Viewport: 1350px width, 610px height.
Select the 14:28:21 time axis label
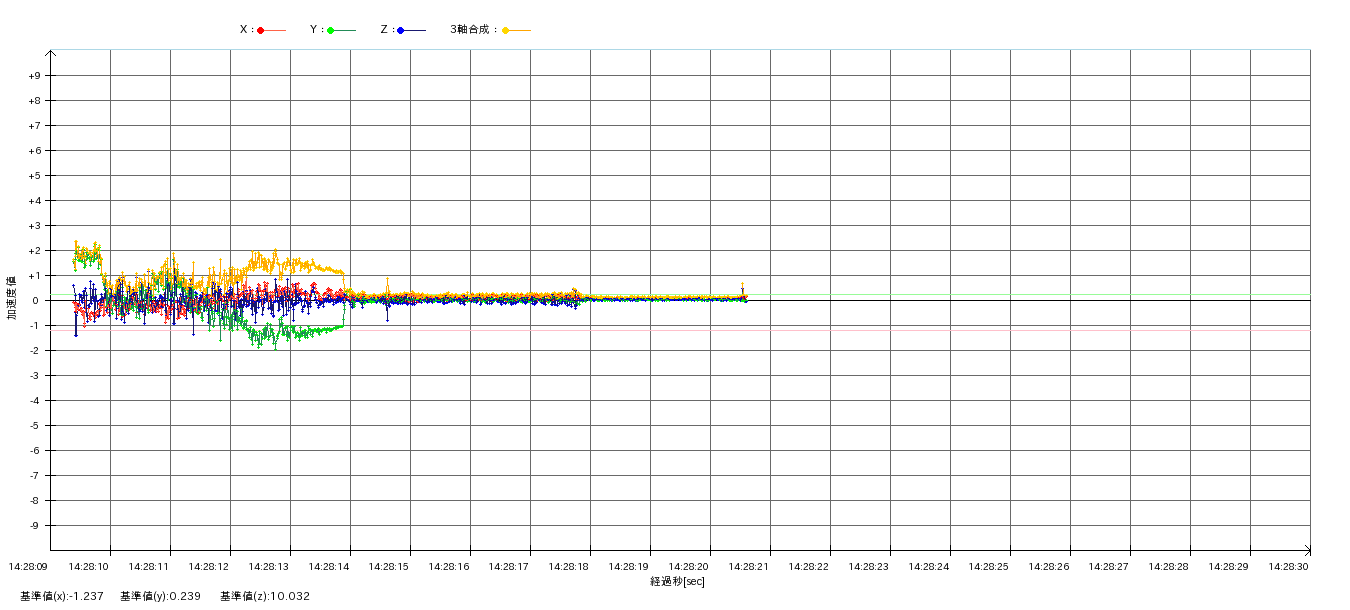[x=748, y=567]
